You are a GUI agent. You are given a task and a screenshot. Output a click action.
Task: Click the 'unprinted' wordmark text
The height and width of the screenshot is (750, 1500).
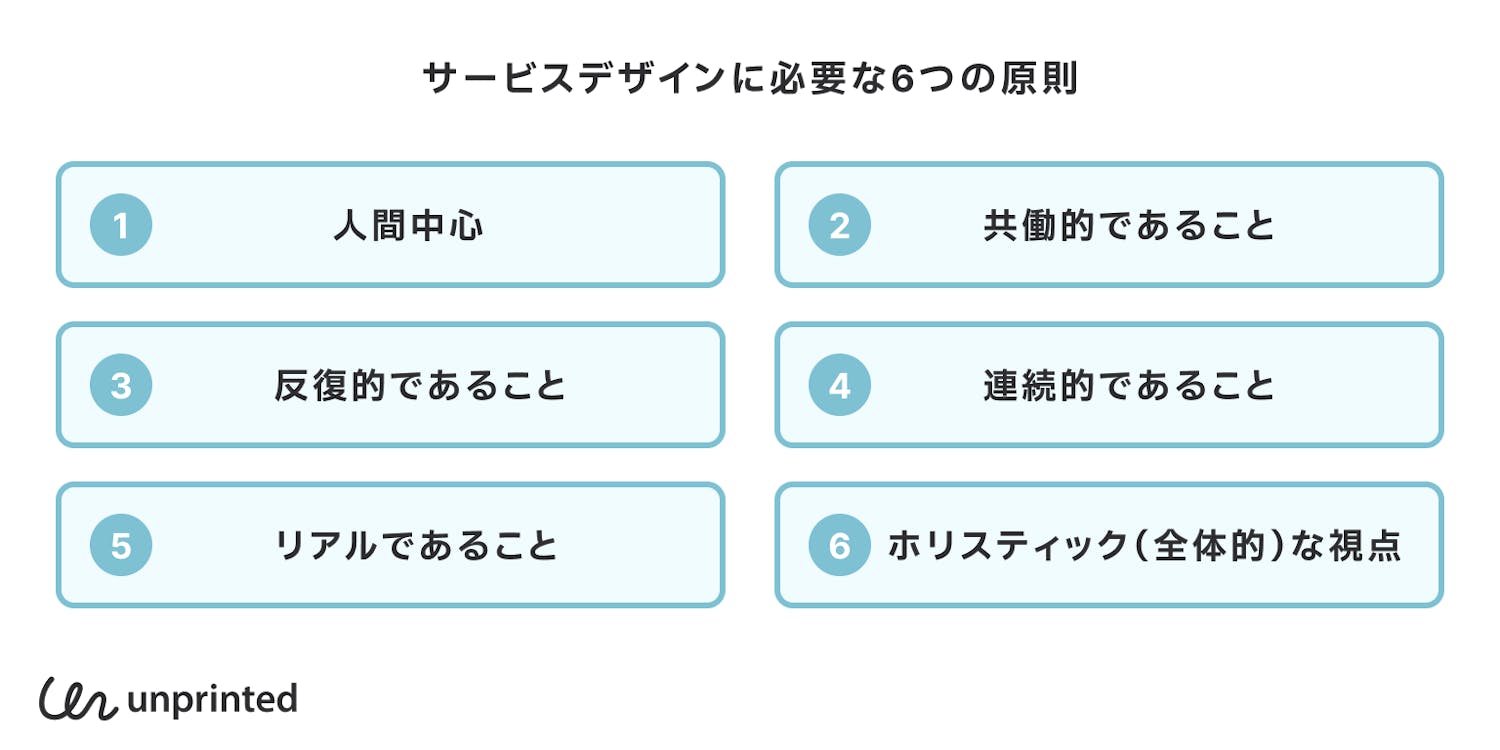[212, 699]
